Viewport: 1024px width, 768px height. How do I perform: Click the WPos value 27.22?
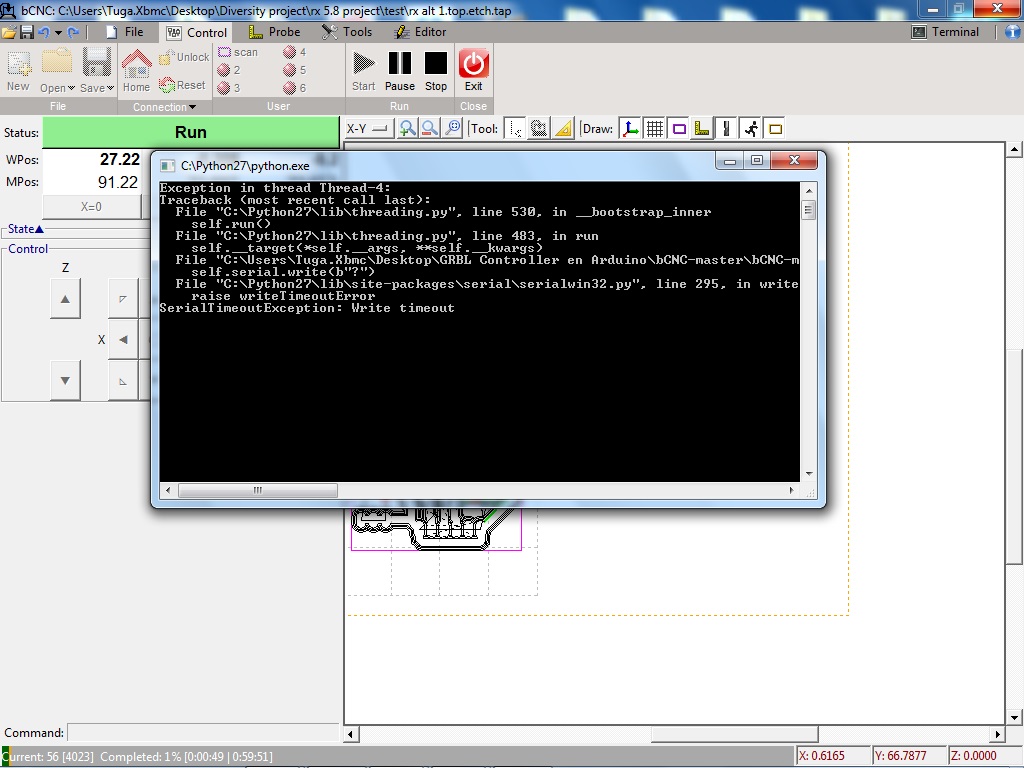click(x=120, y=159)
